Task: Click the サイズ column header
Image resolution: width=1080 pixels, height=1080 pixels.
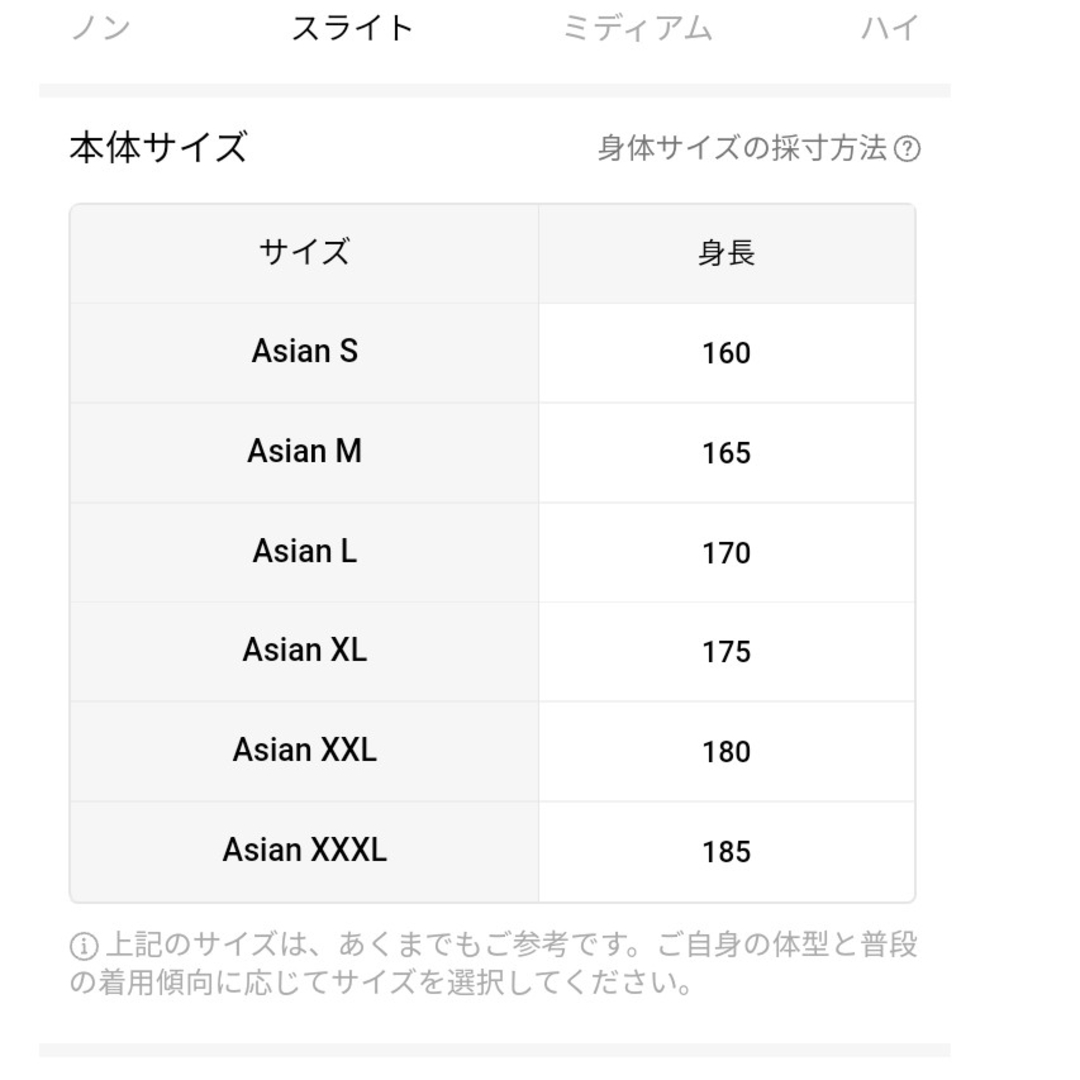Action: [304, 253]
